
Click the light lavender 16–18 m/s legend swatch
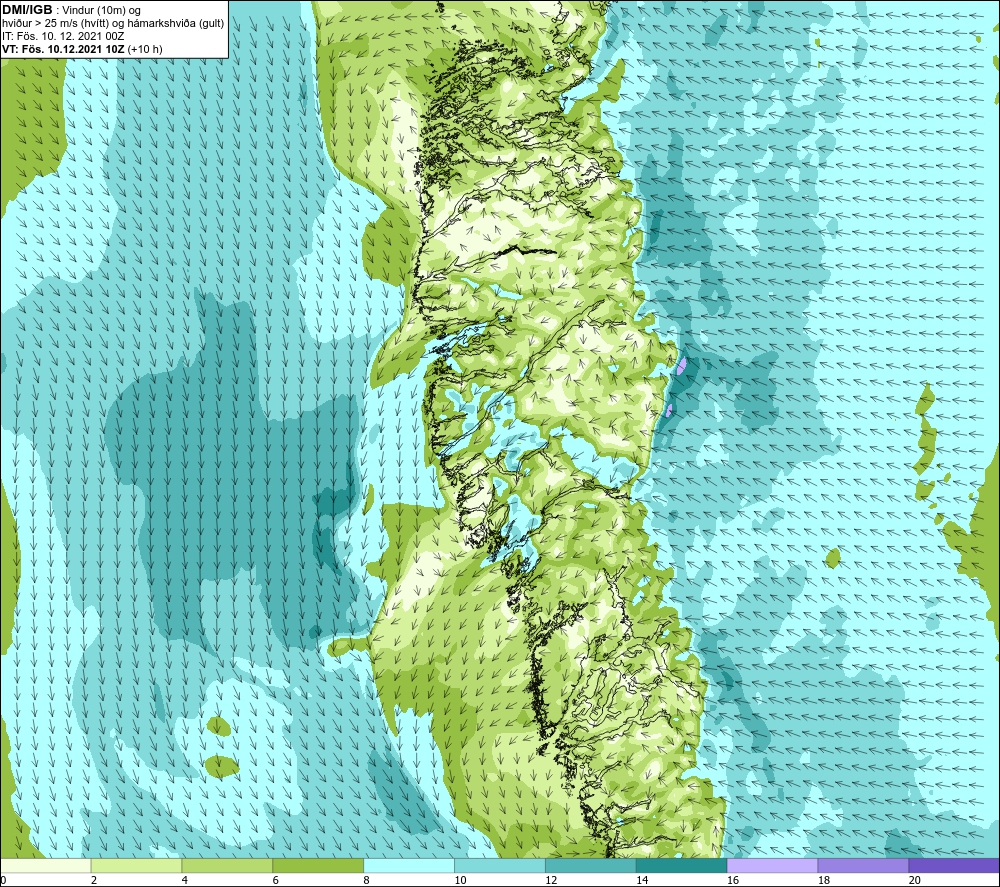point(772,865)
